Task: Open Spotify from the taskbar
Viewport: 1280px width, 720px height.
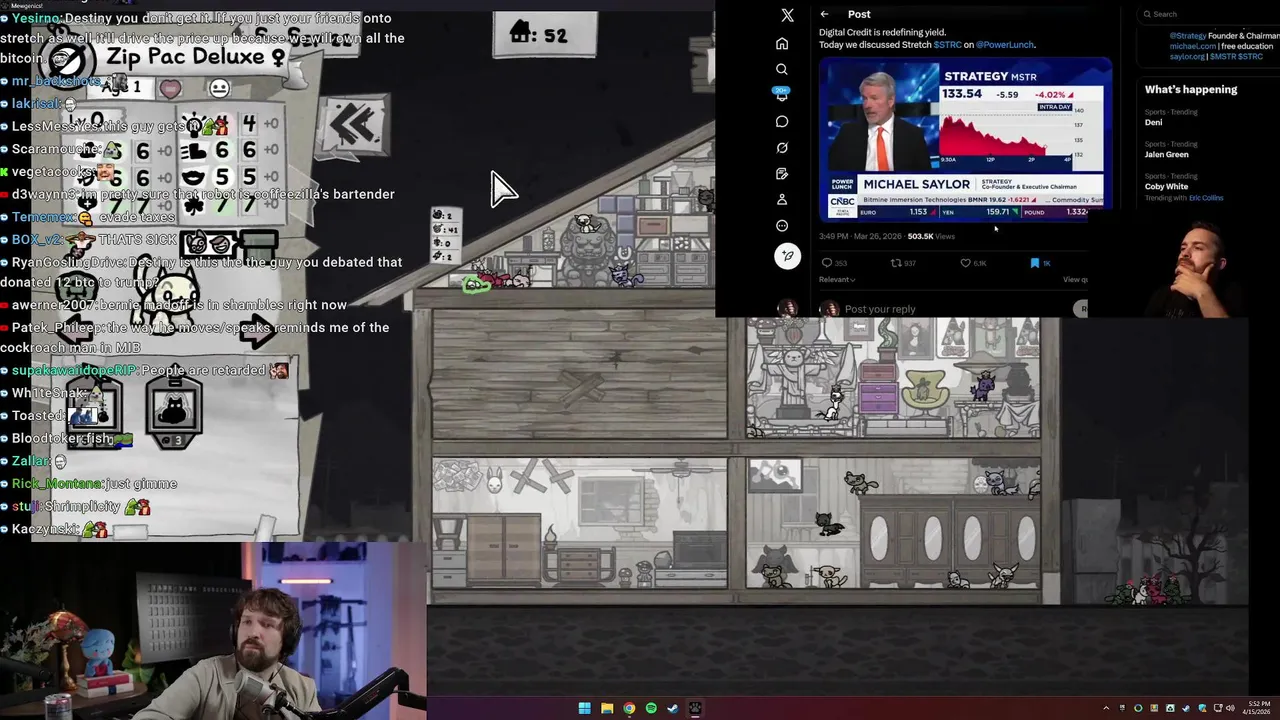Action: 651,708
